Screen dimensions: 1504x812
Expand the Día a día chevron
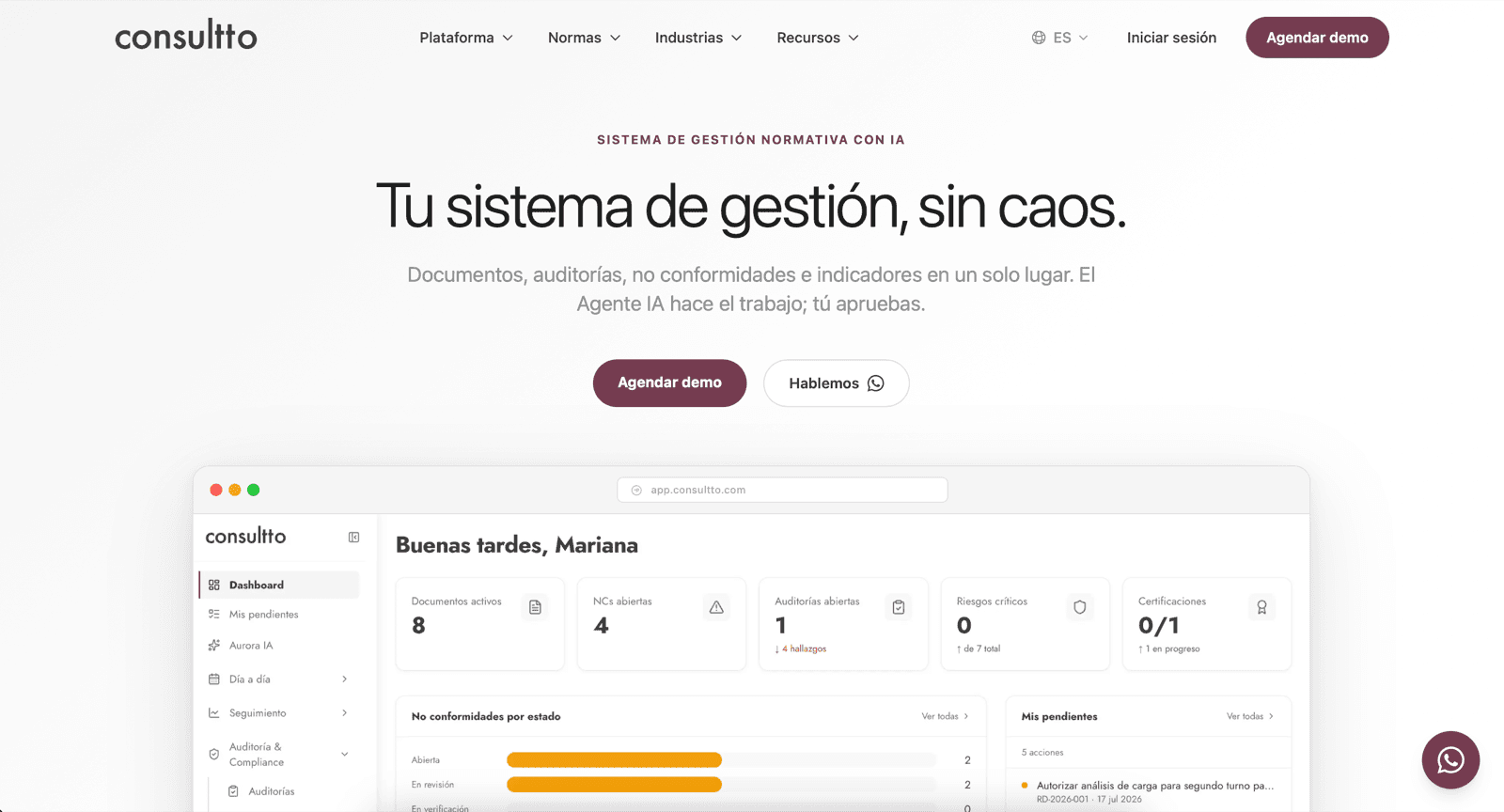pos(345,679)
